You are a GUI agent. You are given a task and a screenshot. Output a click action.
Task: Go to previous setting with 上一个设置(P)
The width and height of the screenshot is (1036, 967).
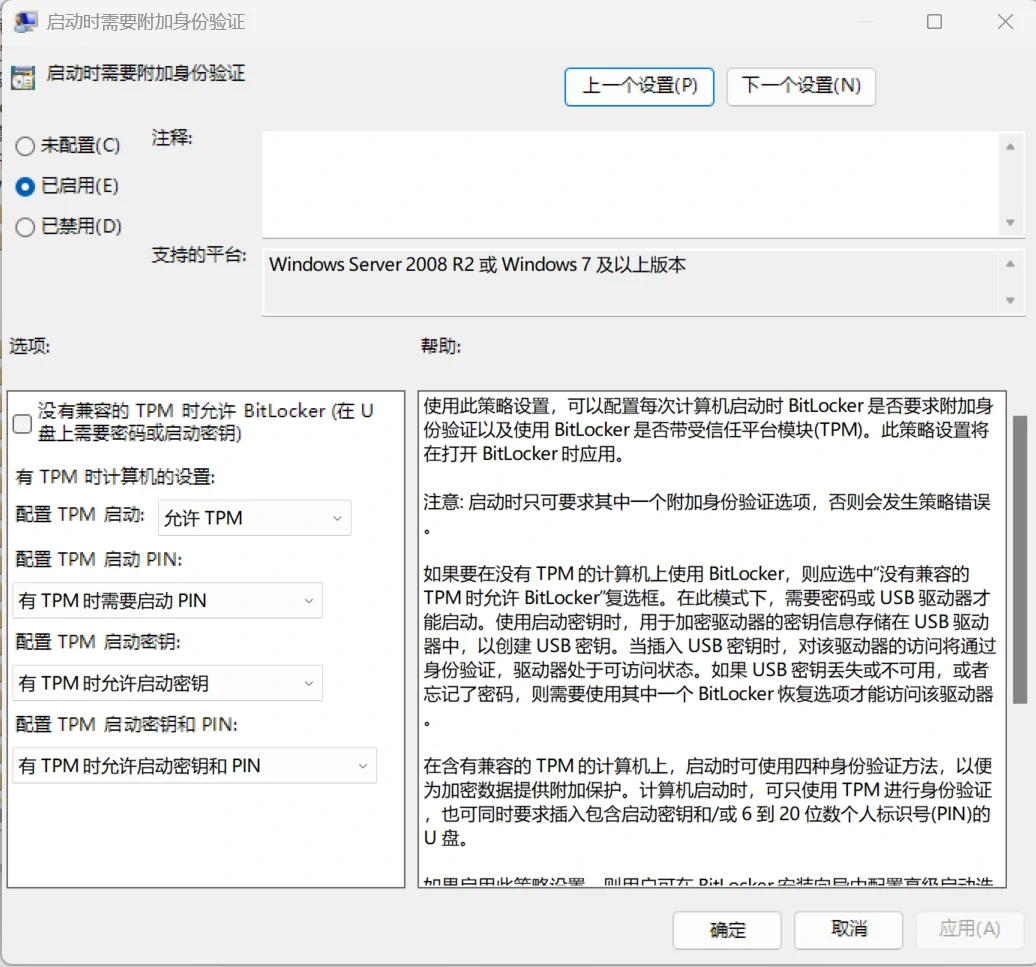pos(639,87)
